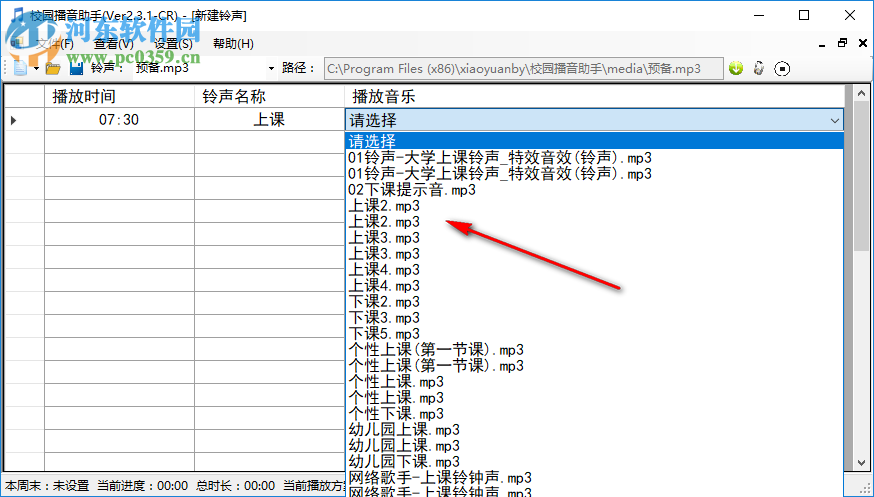Image resolution: width=874 pixels, height=497 pixels.
Task: Click the 上课 ringtone name cell
Action: 269,119
